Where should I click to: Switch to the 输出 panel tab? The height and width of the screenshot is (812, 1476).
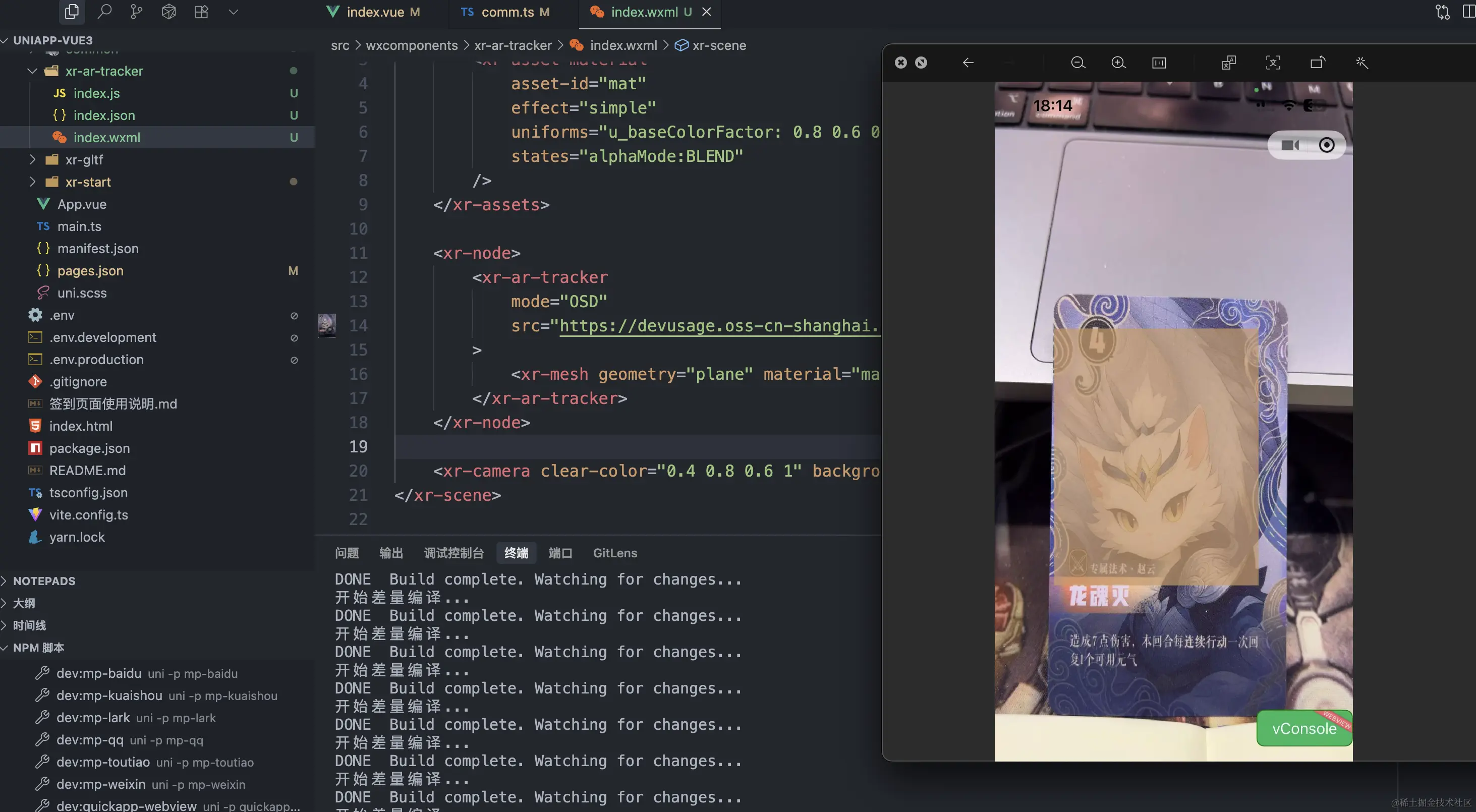[391, 552]
